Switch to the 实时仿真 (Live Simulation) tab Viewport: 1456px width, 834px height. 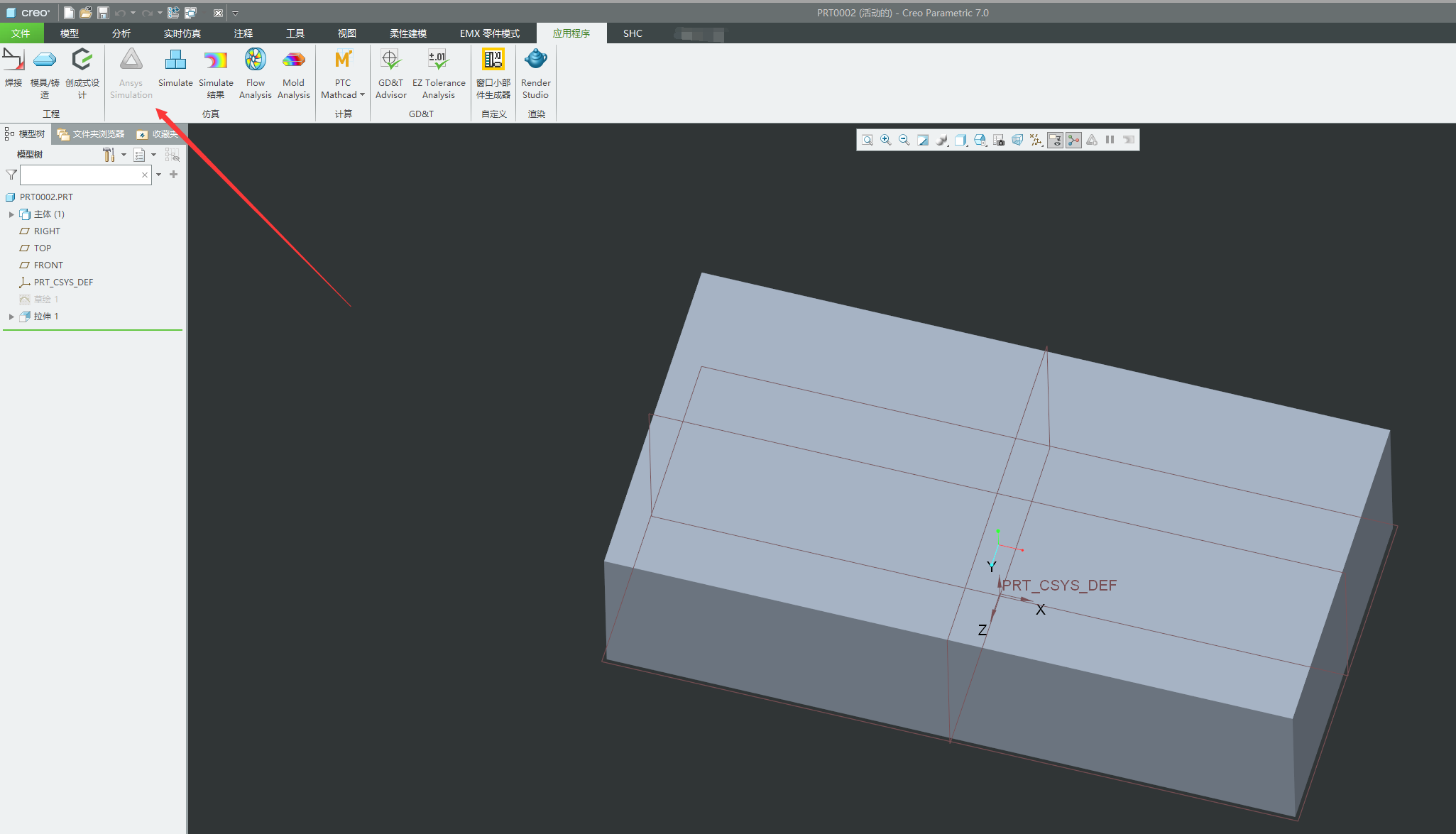coord(182,33)
